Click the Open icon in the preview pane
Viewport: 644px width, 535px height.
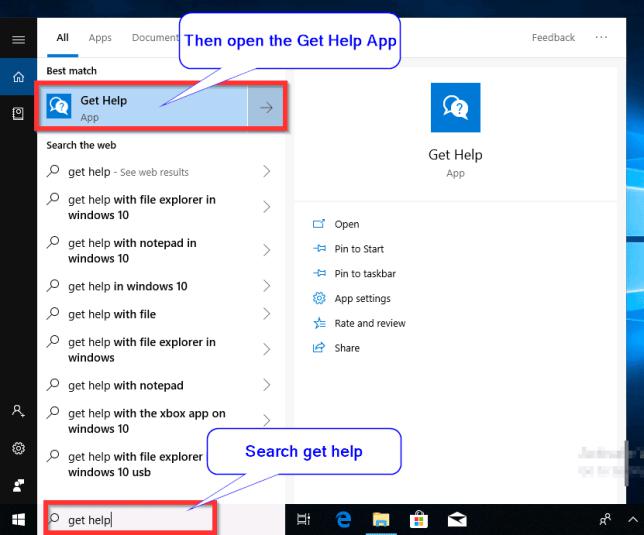(319, 224)
